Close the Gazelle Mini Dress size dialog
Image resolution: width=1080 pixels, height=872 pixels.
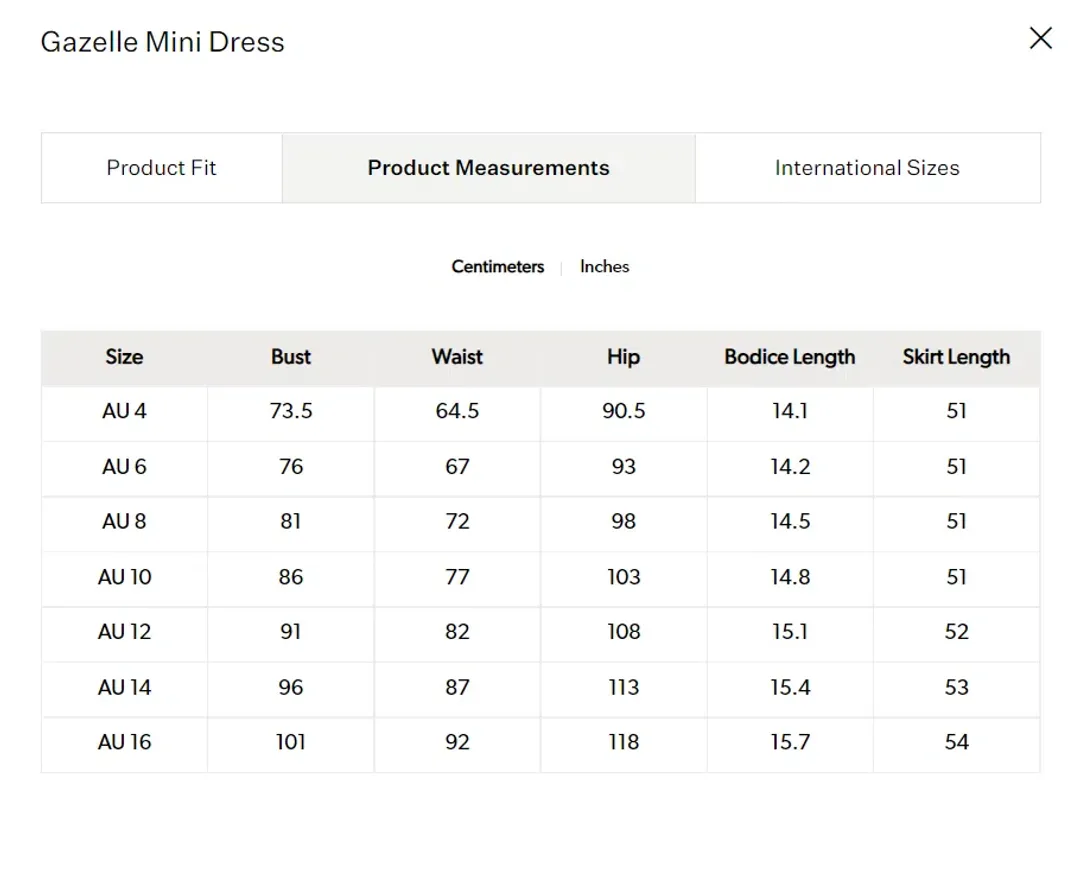[x=1040, y=39]
